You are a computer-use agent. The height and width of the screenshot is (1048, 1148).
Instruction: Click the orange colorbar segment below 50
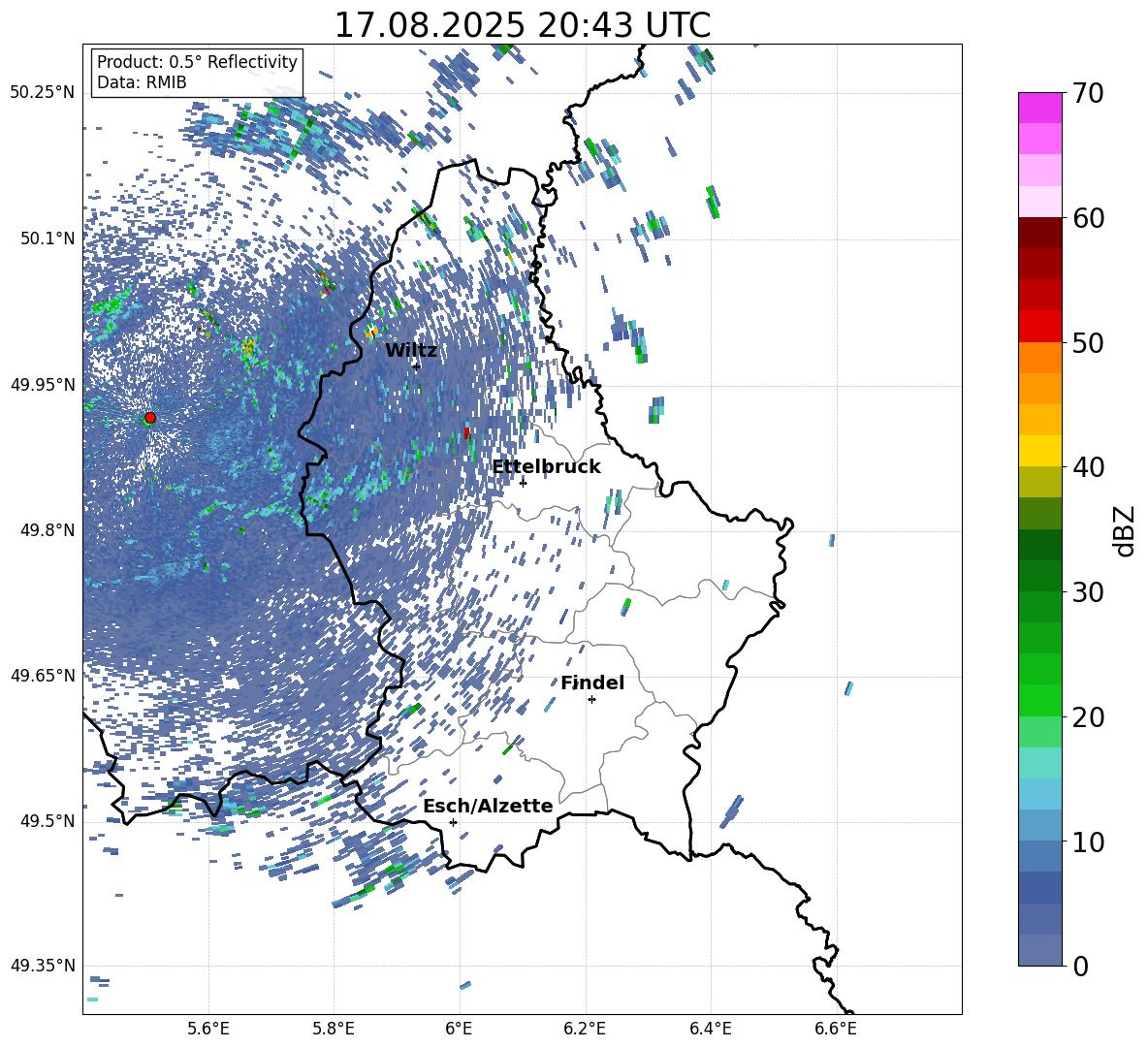click(1040, 358)
